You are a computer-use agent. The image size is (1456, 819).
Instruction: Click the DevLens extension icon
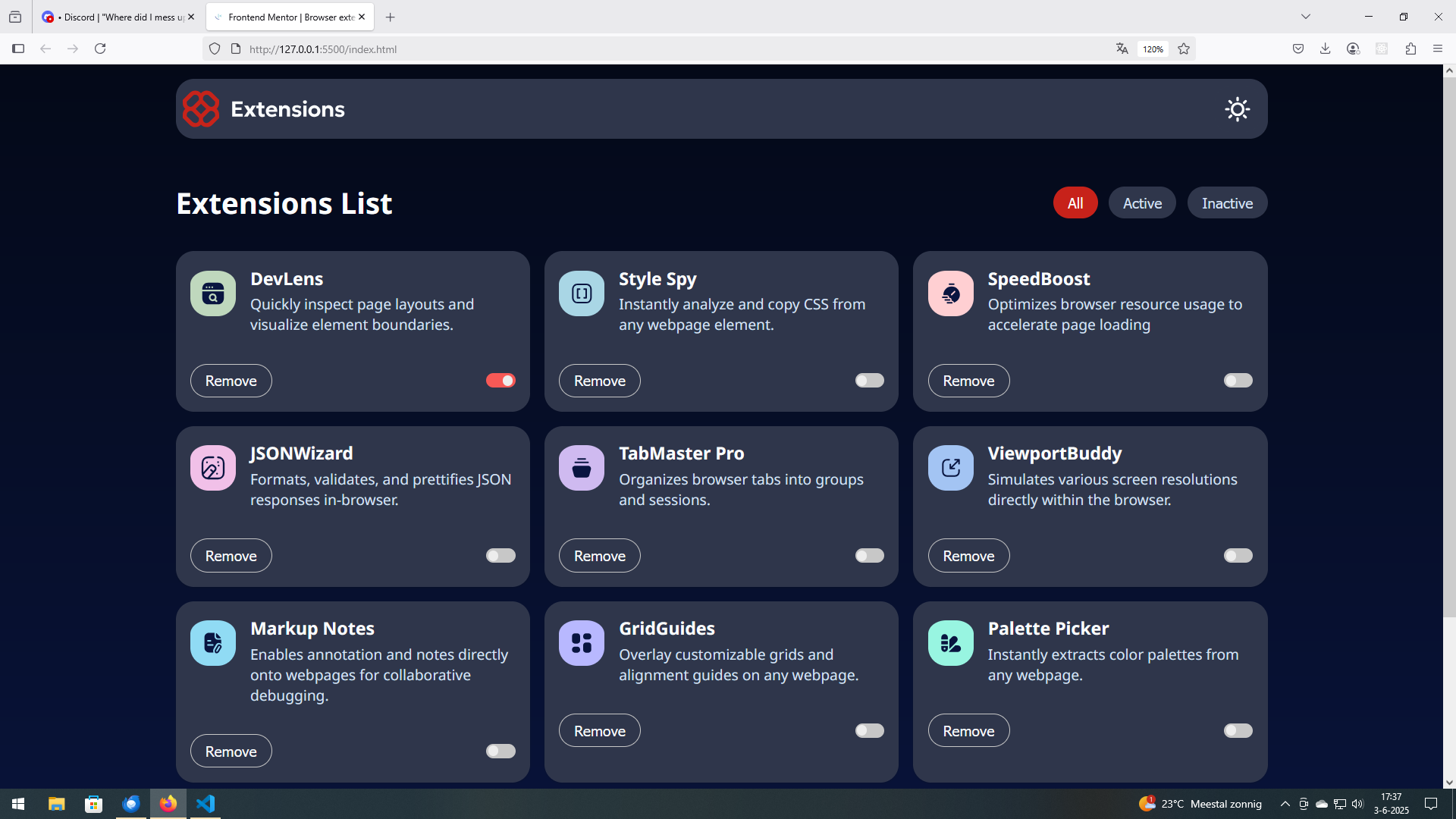(213, 293)
